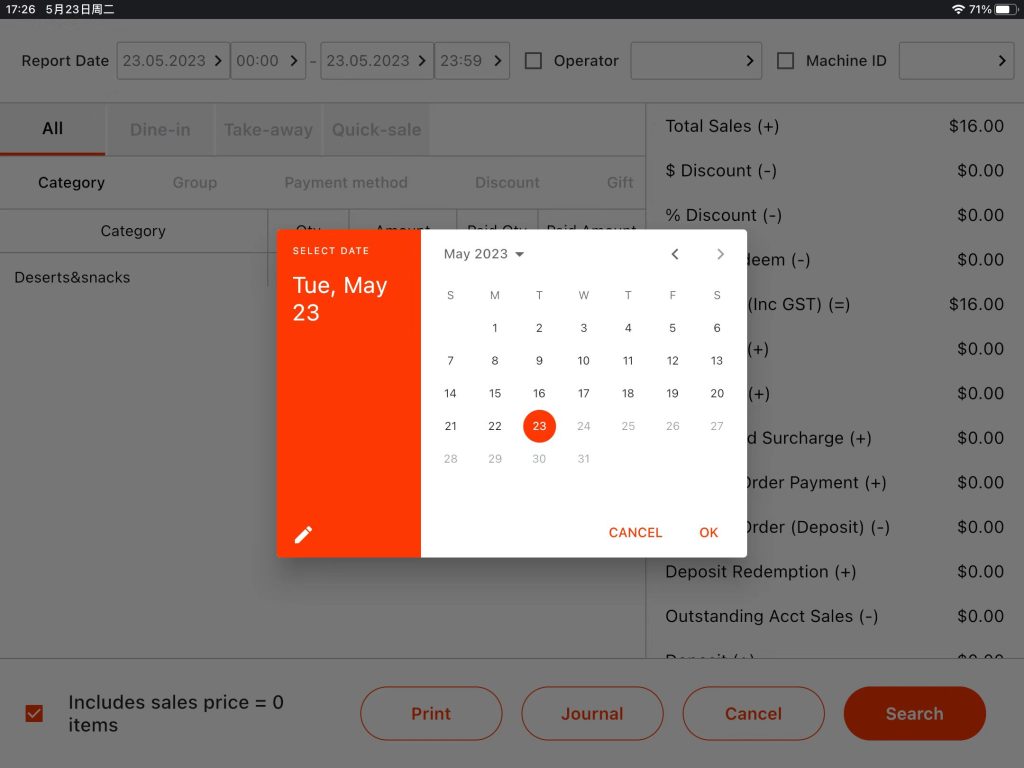Open the start time 00:00 picker

pos(268,61)
